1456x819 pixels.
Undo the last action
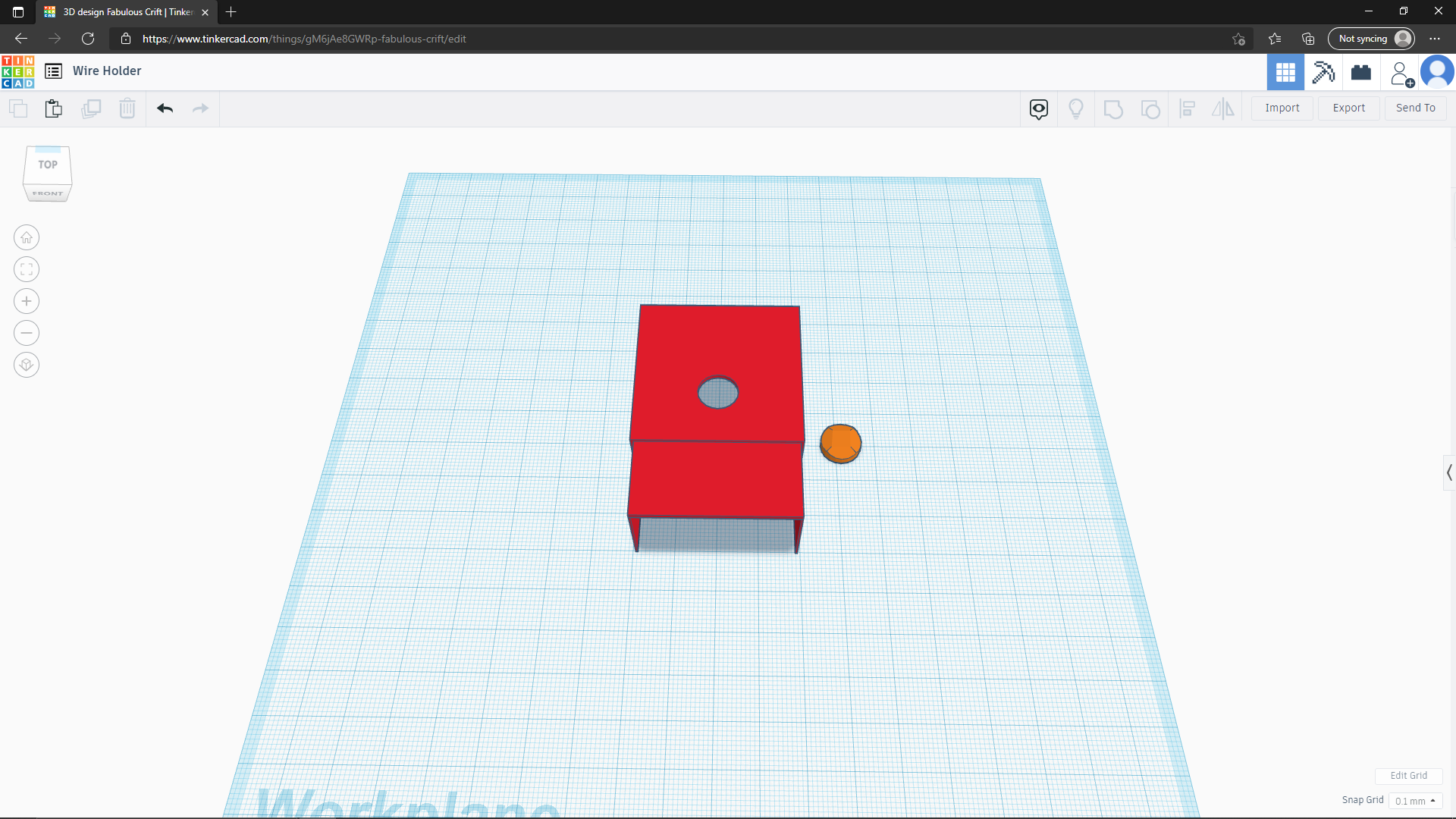coord(165,108)
